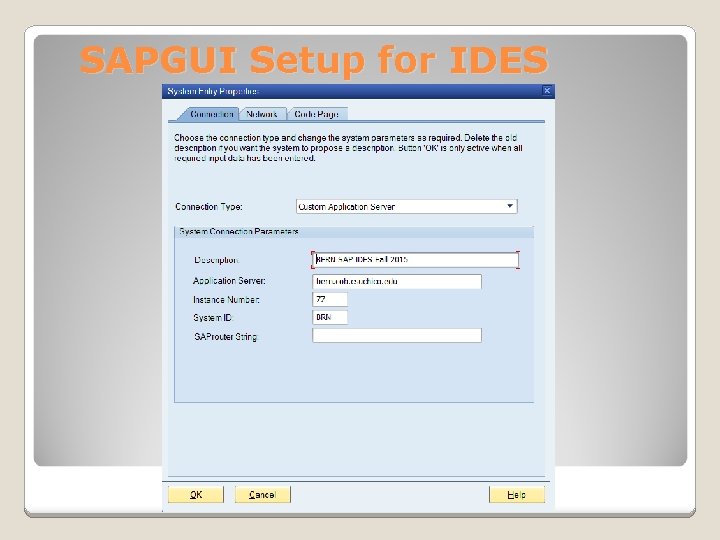Click the 'Description:' label
The height and width of the screenshot is (540, 720).
(216, 260)
